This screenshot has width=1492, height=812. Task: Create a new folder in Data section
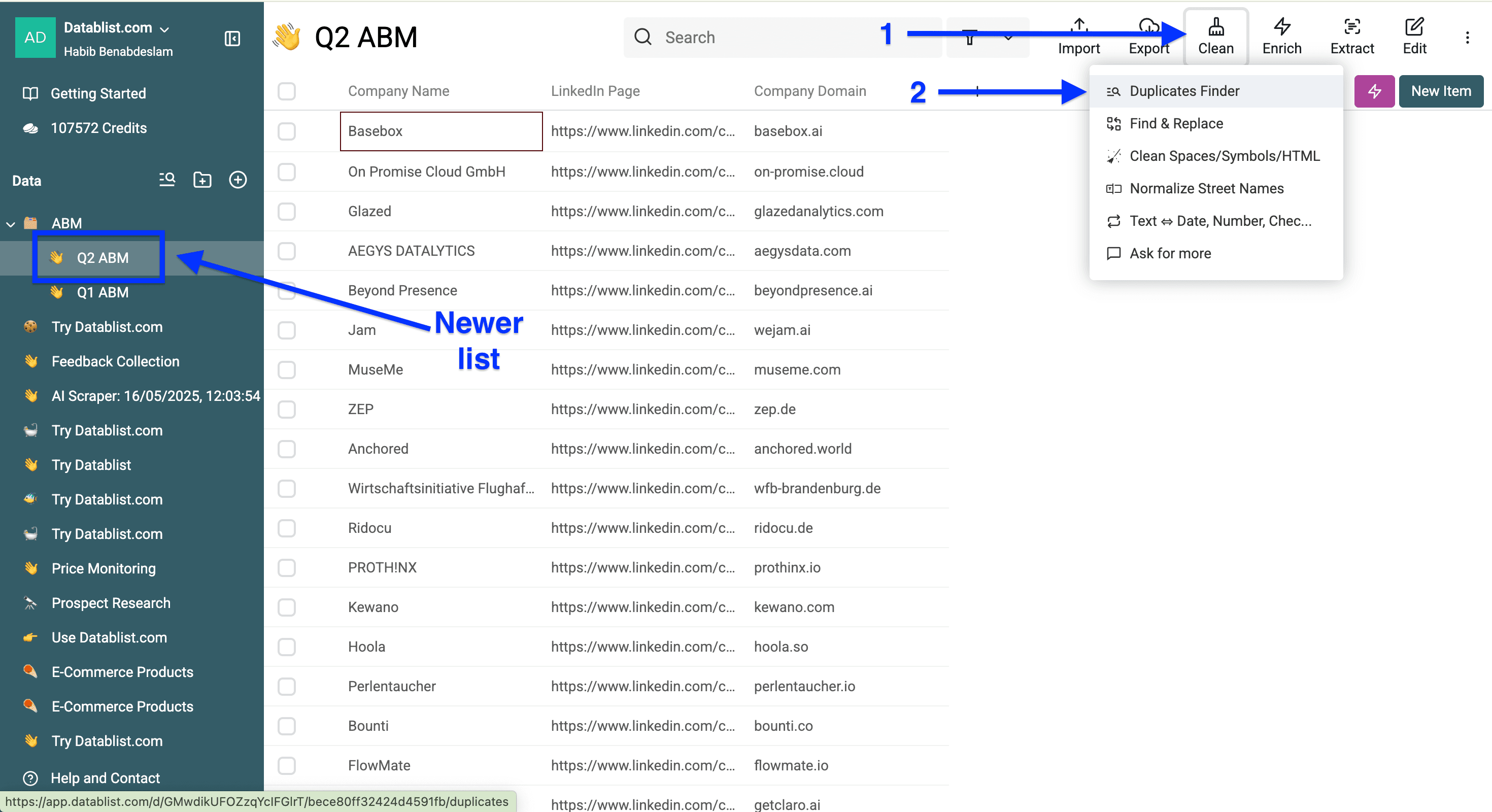202,180
